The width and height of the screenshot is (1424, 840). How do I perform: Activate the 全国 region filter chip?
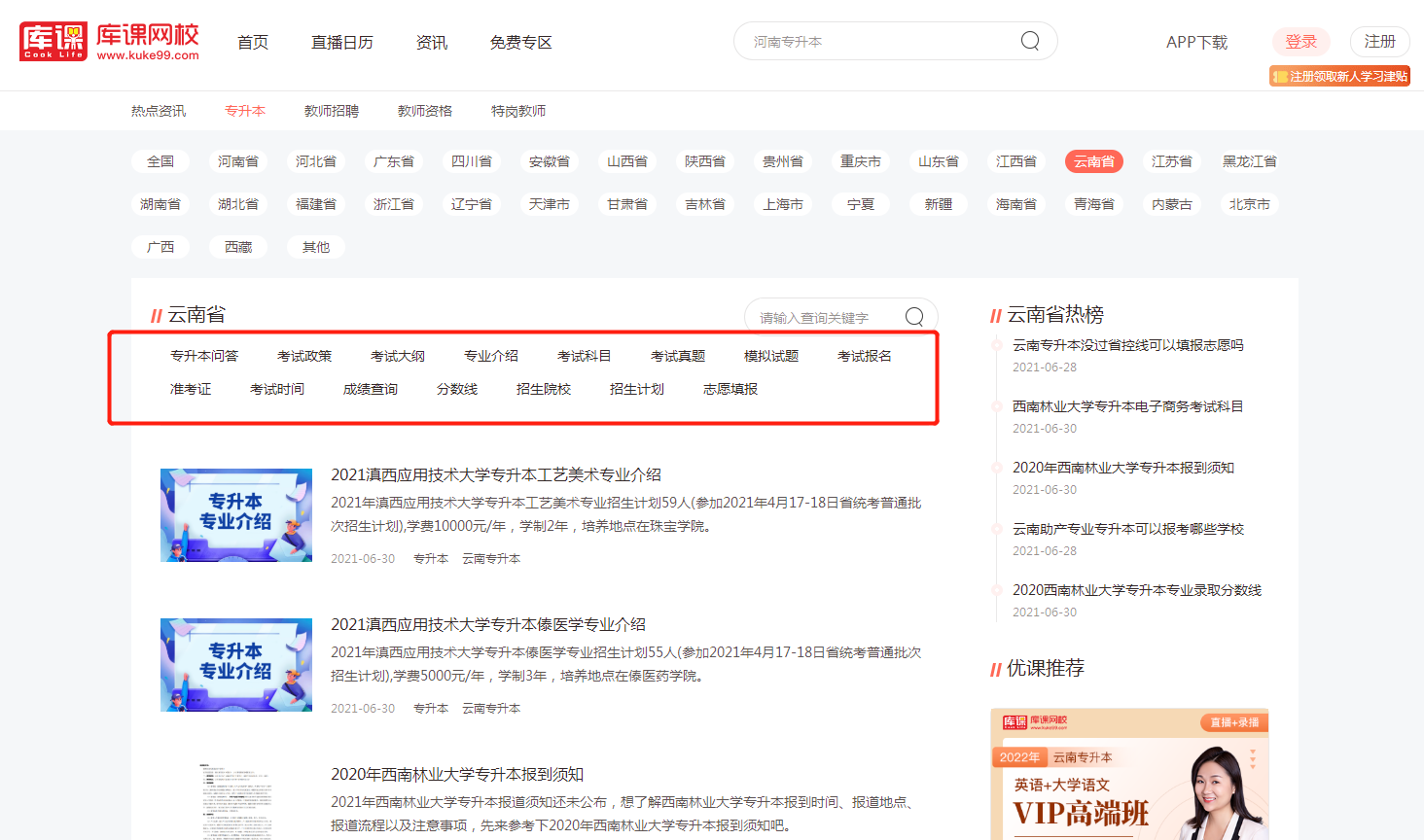click(x=160, y=160)
